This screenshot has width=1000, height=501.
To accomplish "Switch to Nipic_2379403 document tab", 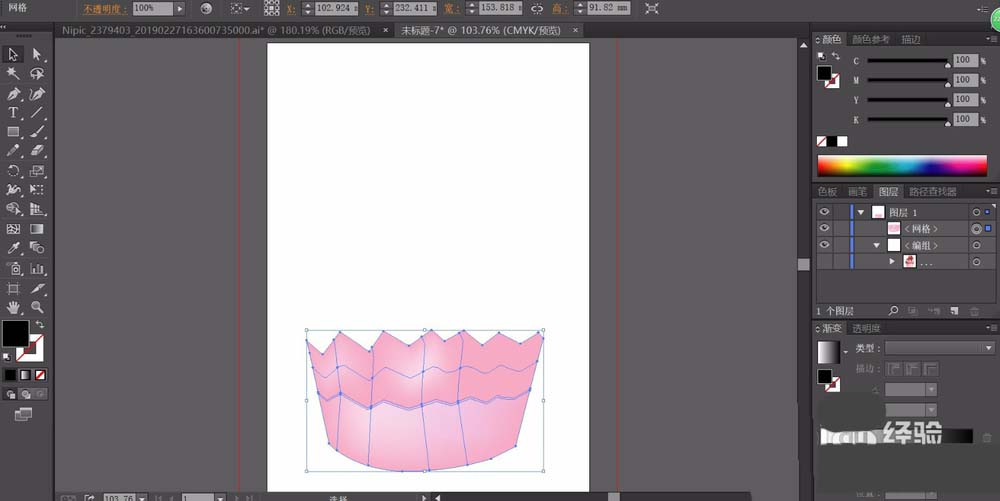I will (216, 30).
